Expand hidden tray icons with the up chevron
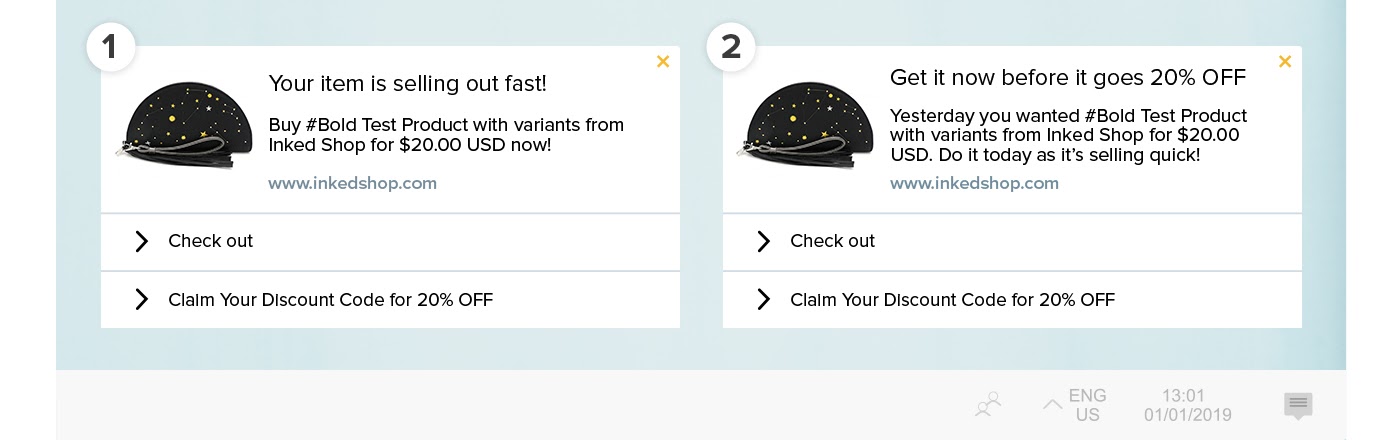The width and height of the screenshot is (1400, 440). [x=1052, y=404]
